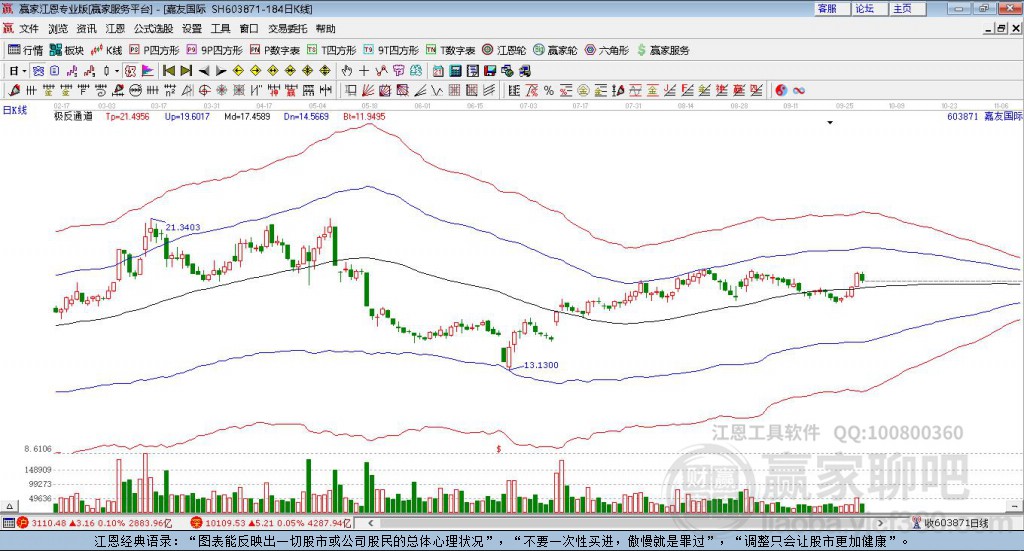
Task: Open the candlestick type dropdown arrow
Action: (117, 71)
